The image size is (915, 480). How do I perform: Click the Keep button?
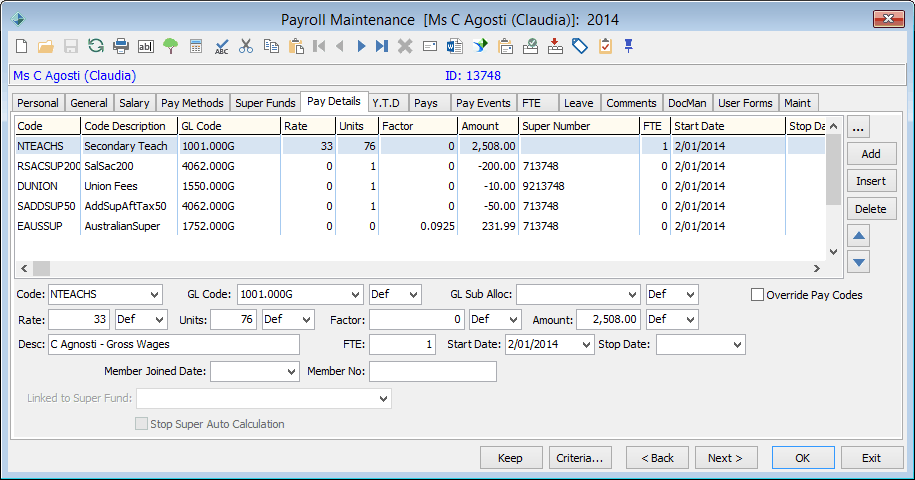click(x=511, y=458)
